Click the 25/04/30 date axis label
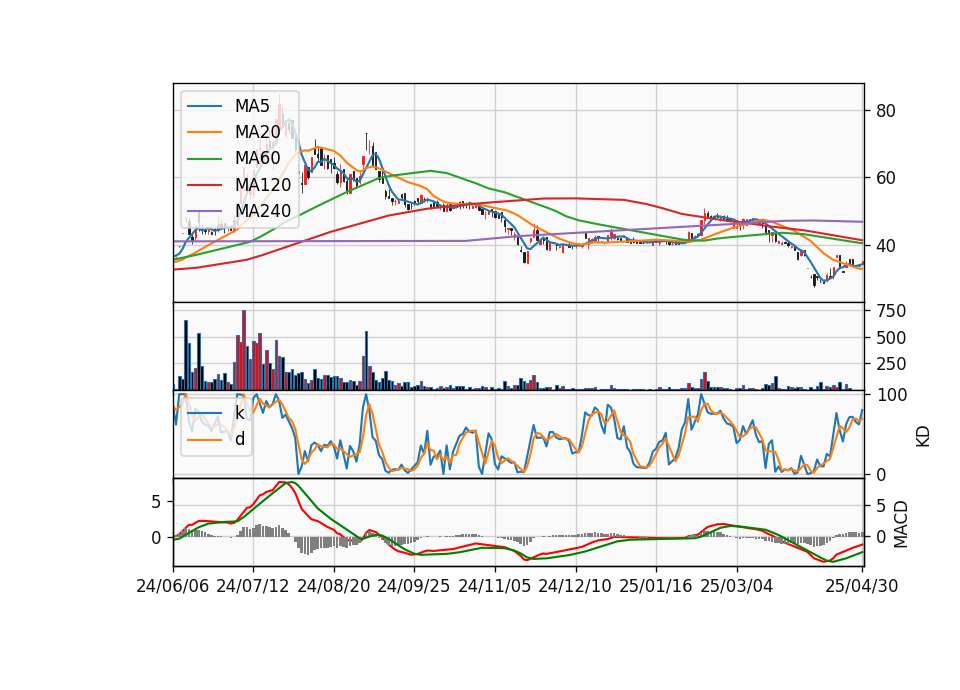Screen dimensions: 960x690 tap(862, 586)
